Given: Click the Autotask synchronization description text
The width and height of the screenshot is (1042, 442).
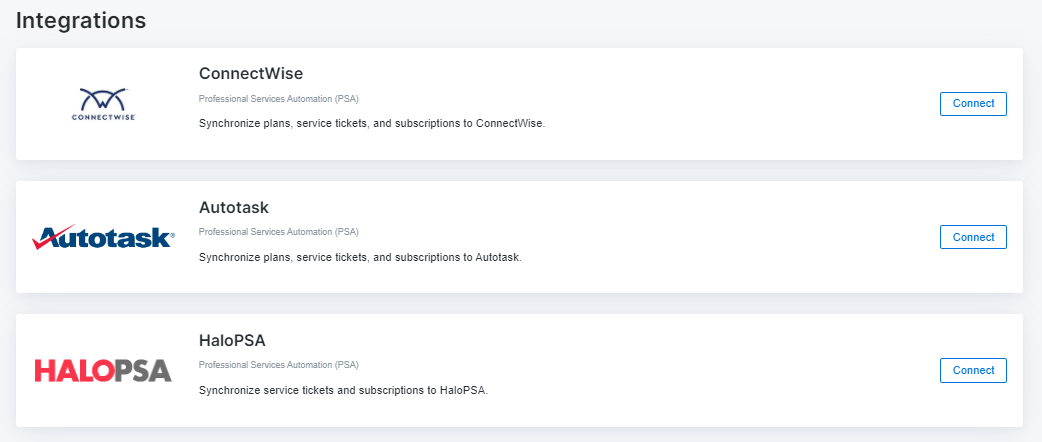Looking at the screenshot, I should (x=360, y=257).
